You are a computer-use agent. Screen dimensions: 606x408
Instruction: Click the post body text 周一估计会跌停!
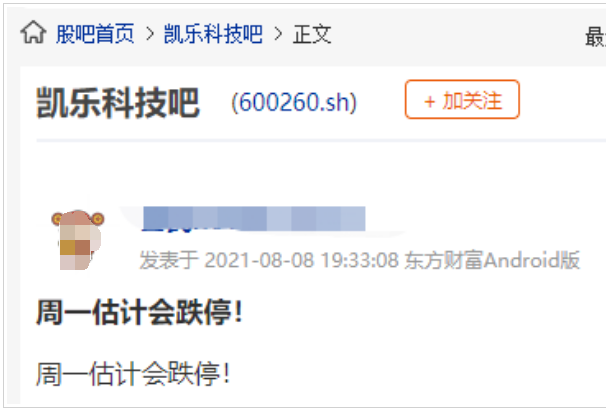(x=133, y=374)
